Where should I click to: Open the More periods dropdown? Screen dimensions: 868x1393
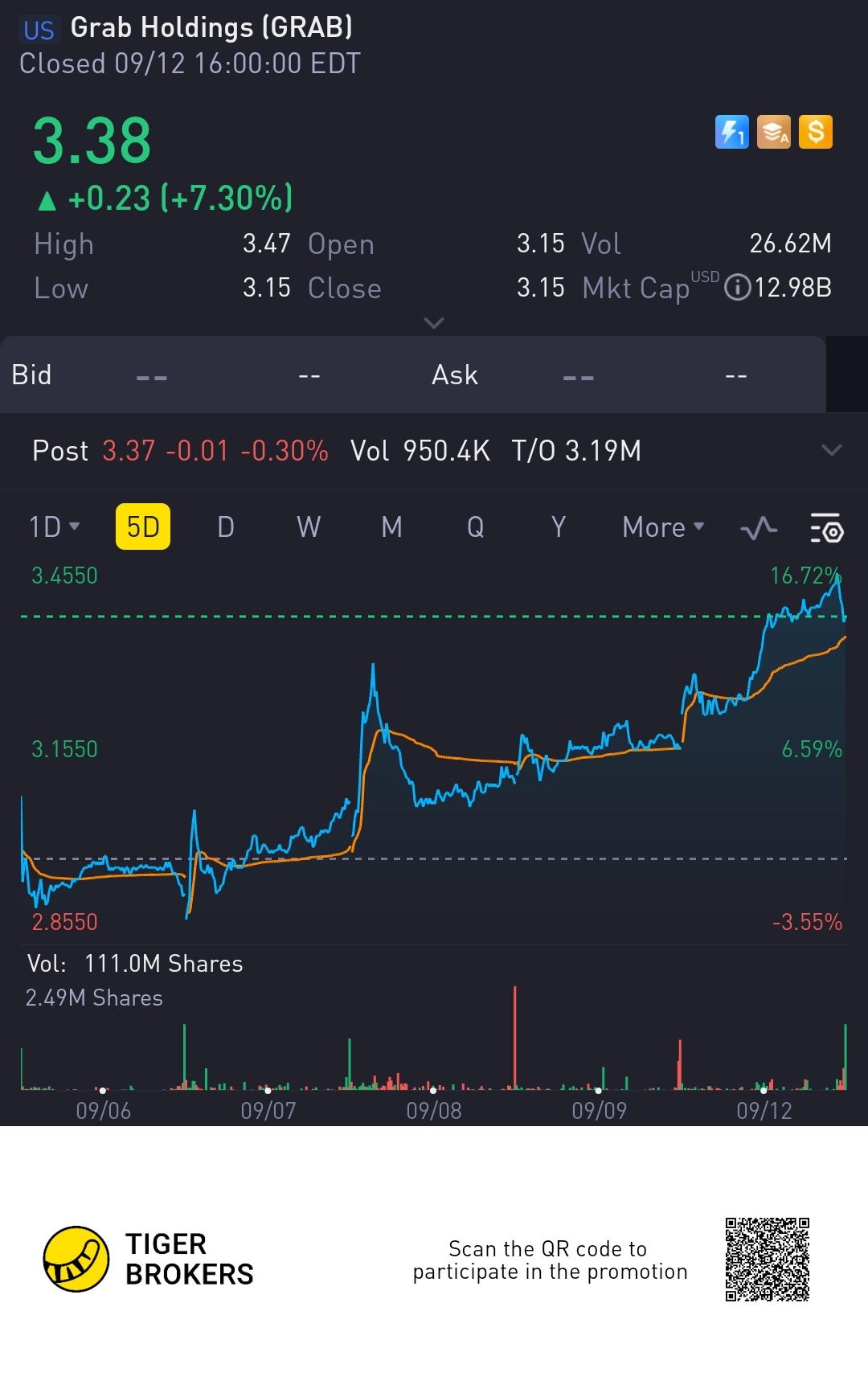click(663, 527)
